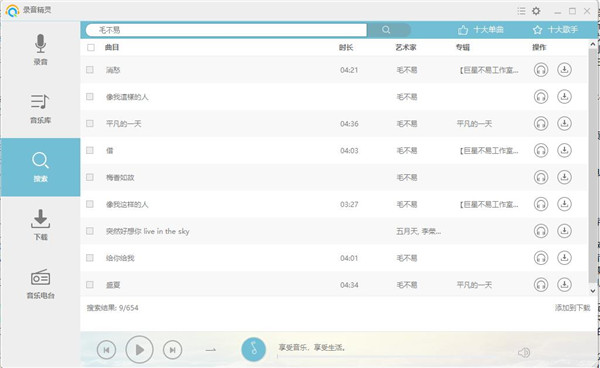Click the scrollbar down arrow
The width and height of the screenshot is (600, 368).
(592, 291)
